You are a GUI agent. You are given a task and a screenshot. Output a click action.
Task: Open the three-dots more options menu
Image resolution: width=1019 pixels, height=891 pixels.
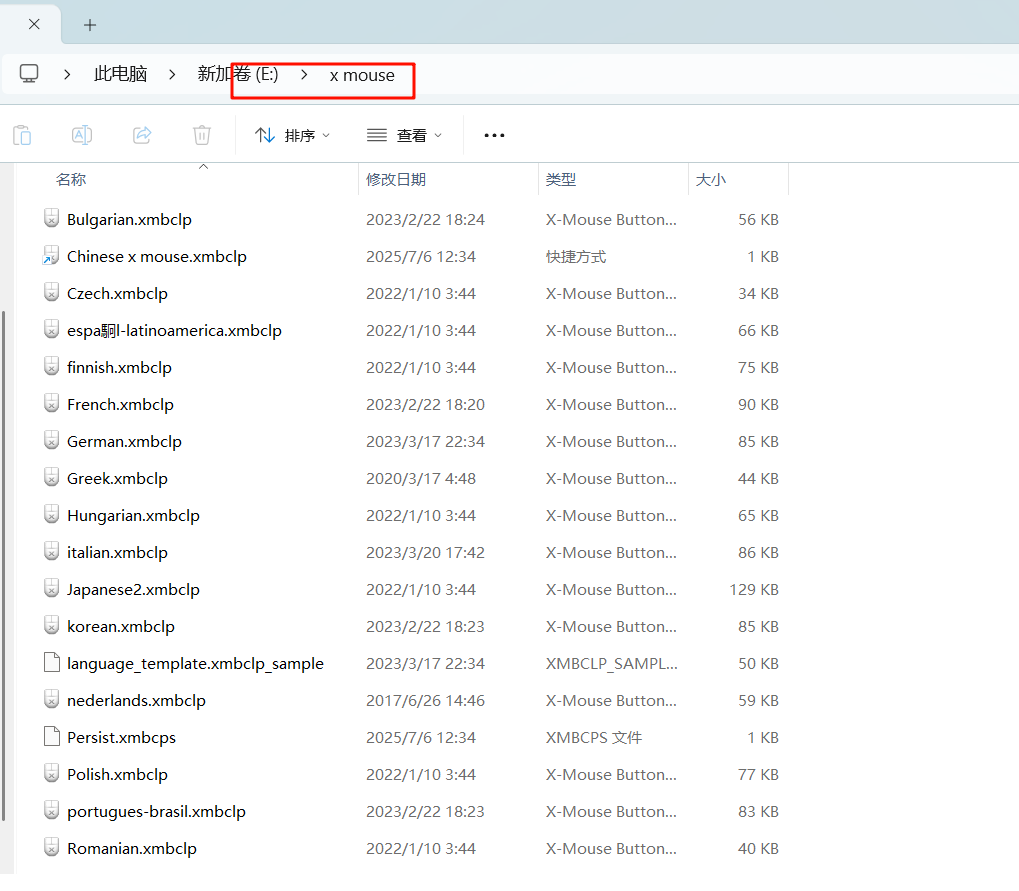tap(494, 135)
